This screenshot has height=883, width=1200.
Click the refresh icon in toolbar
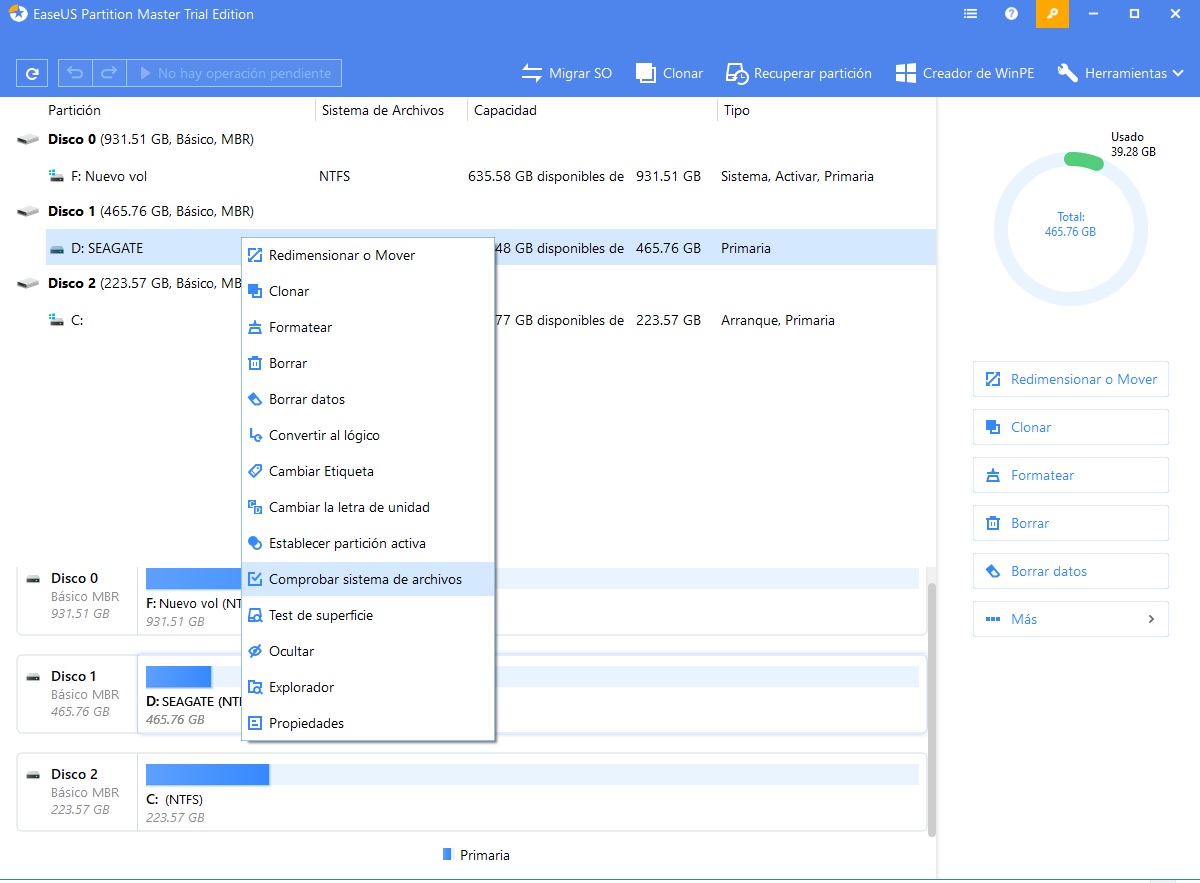(x=32, y=73)
